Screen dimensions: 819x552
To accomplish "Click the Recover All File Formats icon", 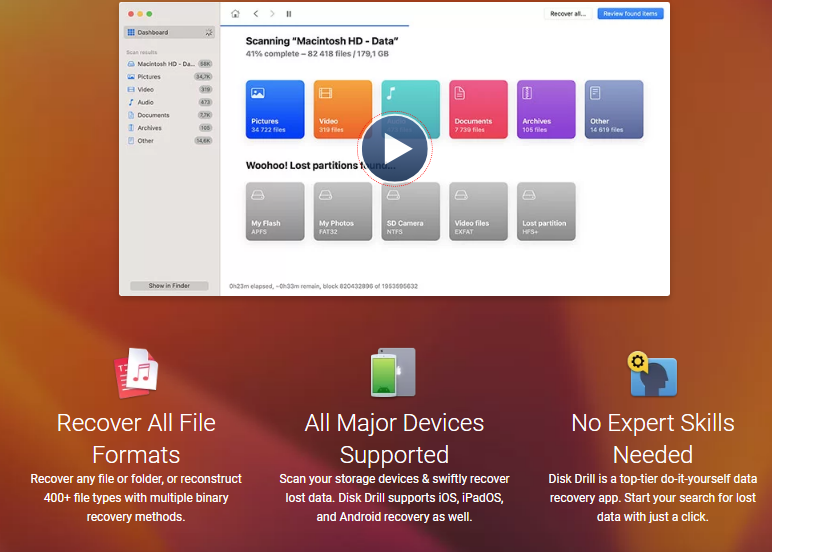I will [136, 373].
